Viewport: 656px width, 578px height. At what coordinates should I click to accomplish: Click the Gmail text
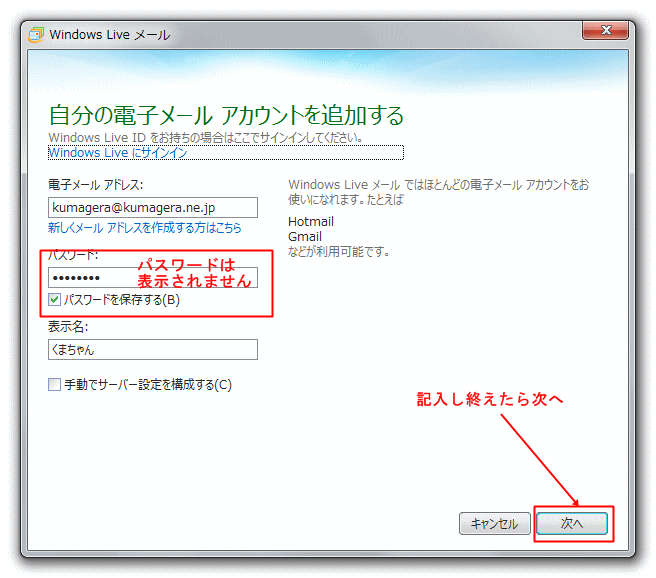(305, 237)
